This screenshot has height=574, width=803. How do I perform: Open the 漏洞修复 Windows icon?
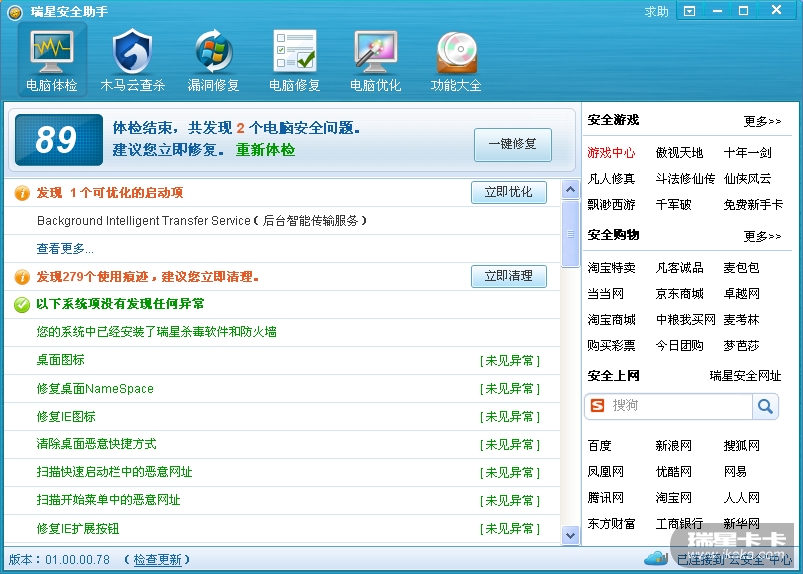pyautogui.click(x=214, y=51)
